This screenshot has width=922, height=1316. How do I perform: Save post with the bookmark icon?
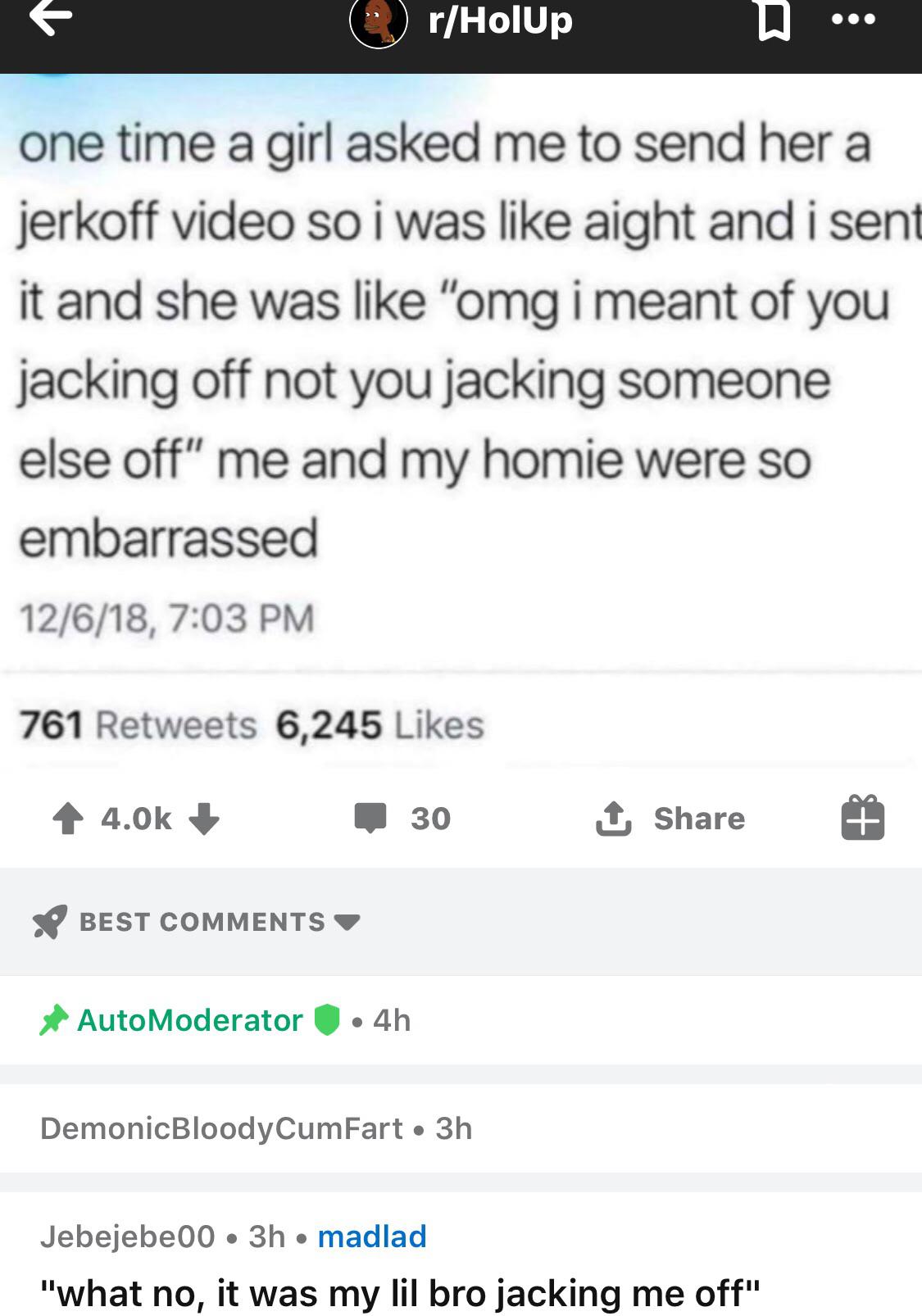[x=774, y=19]
